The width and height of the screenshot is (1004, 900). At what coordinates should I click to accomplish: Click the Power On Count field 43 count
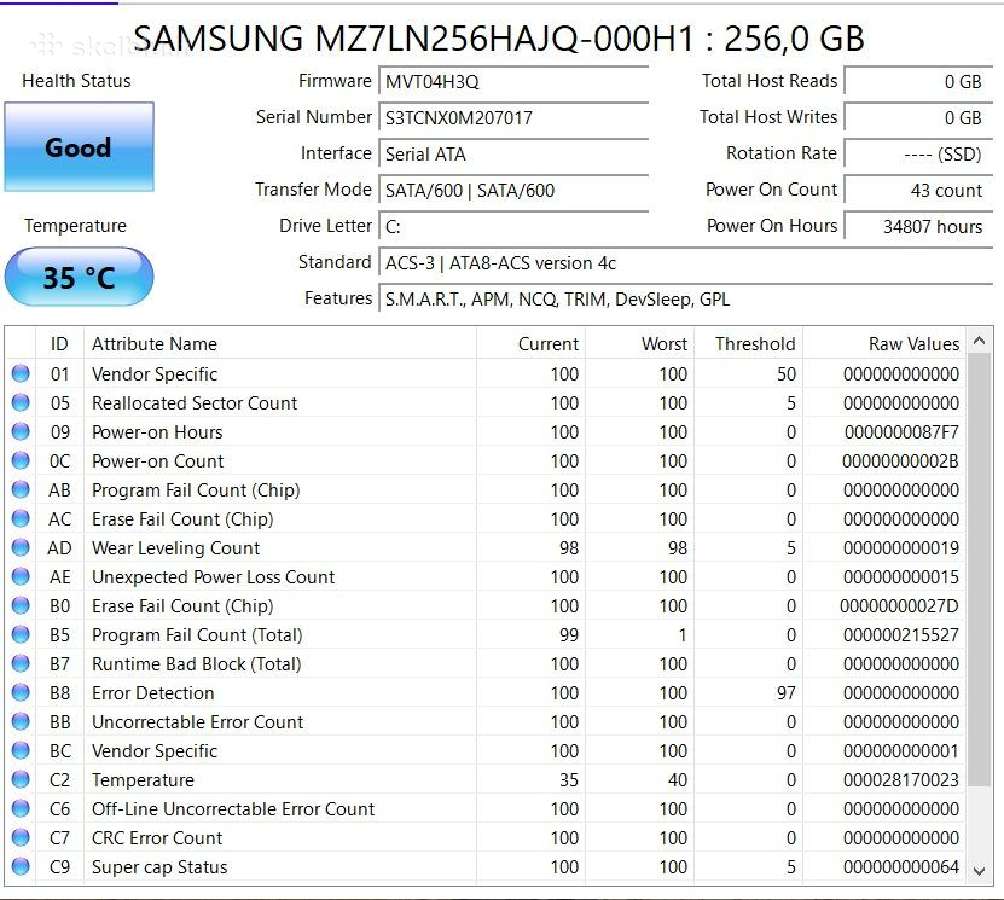point(918,190)
